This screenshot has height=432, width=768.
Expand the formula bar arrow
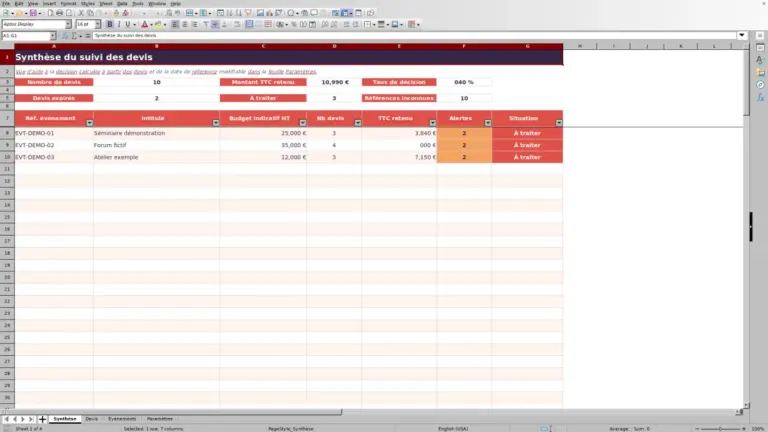(x=742, y=35)
